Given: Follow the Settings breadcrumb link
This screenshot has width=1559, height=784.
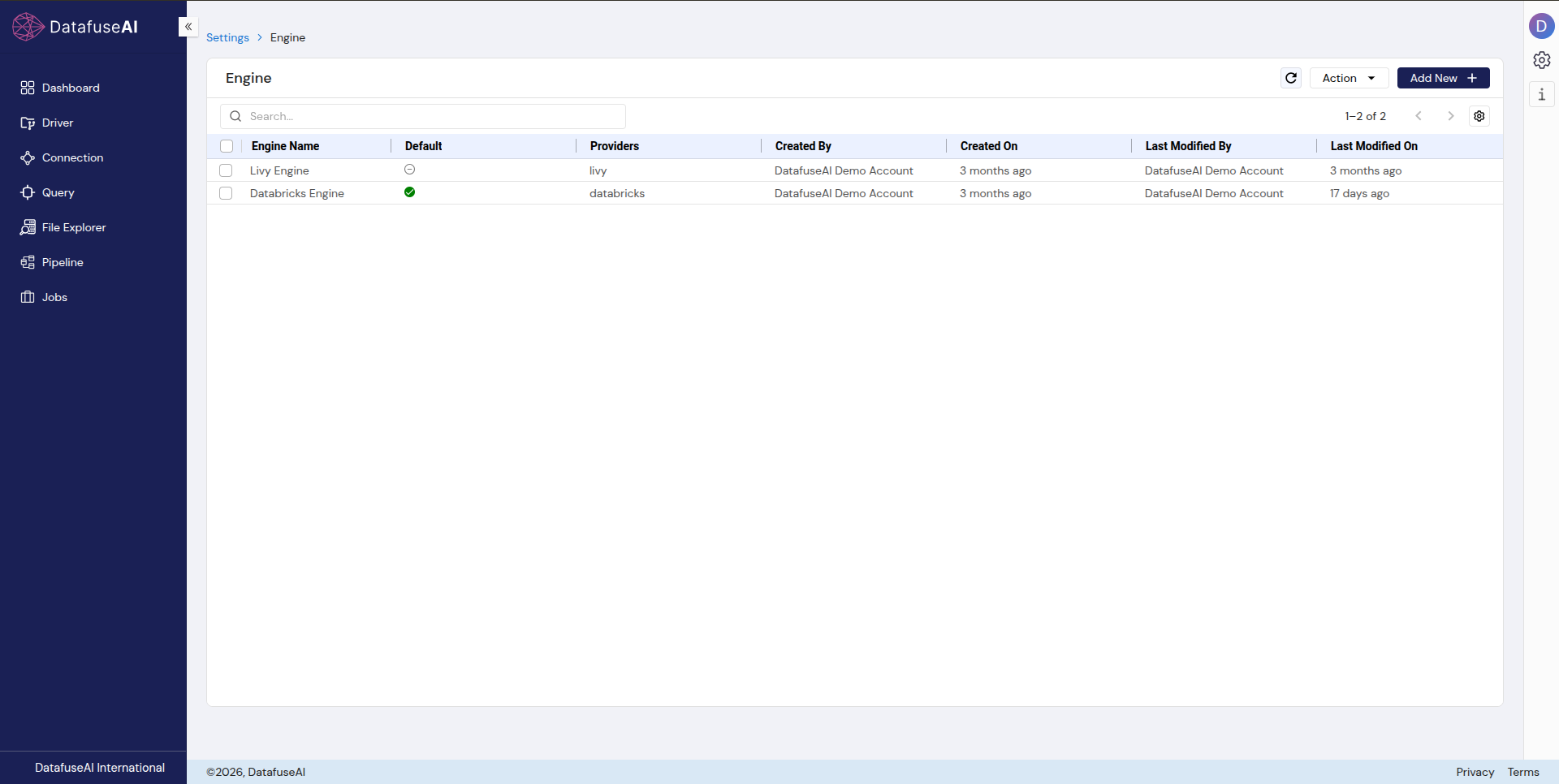Looking at the screenshot, I should point(227,37).
